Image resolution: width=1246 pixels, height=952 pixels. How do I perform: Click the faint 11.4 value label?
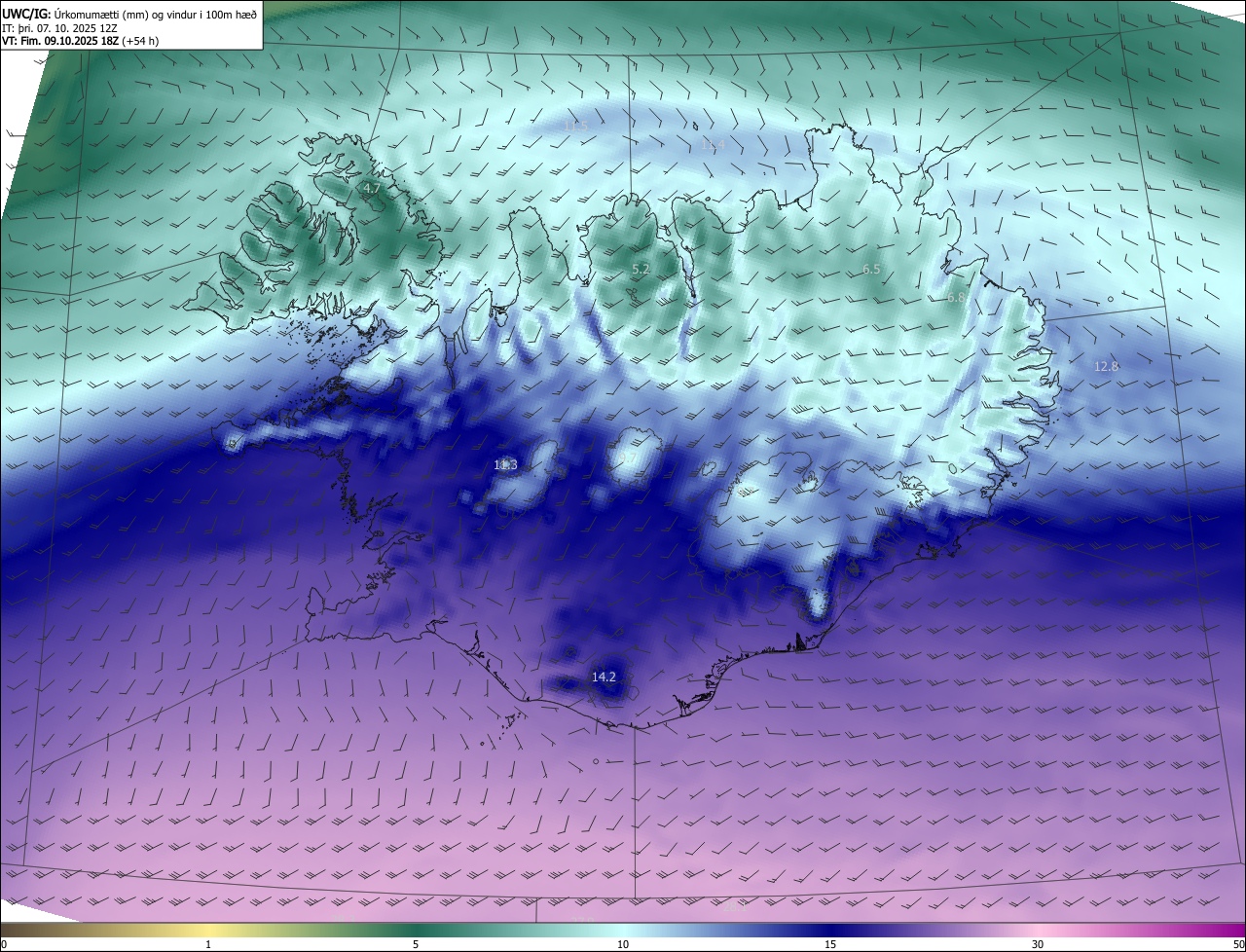tap(714, 145)
